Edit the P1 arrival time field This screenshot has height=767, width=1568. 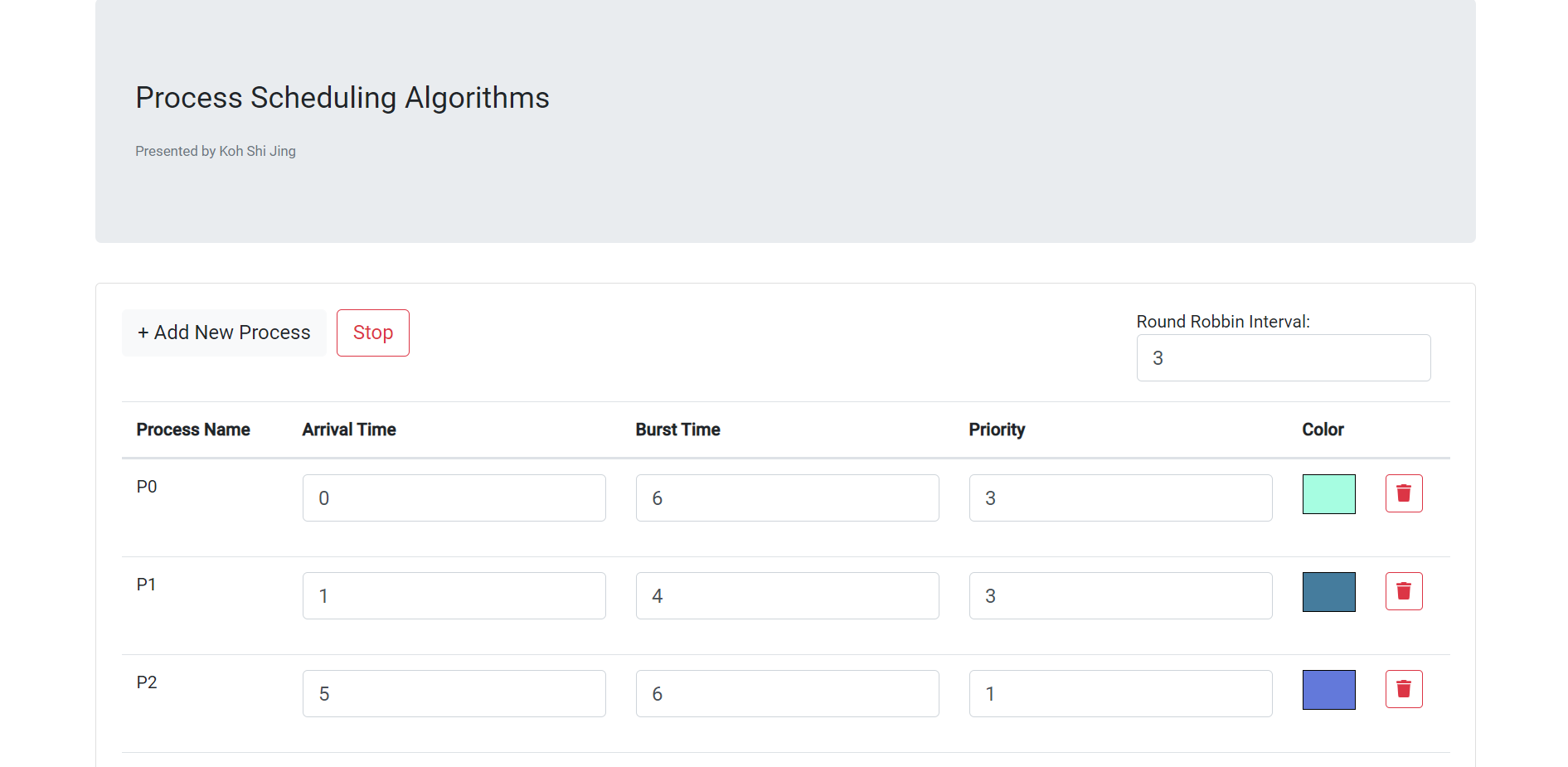(454, 596)
